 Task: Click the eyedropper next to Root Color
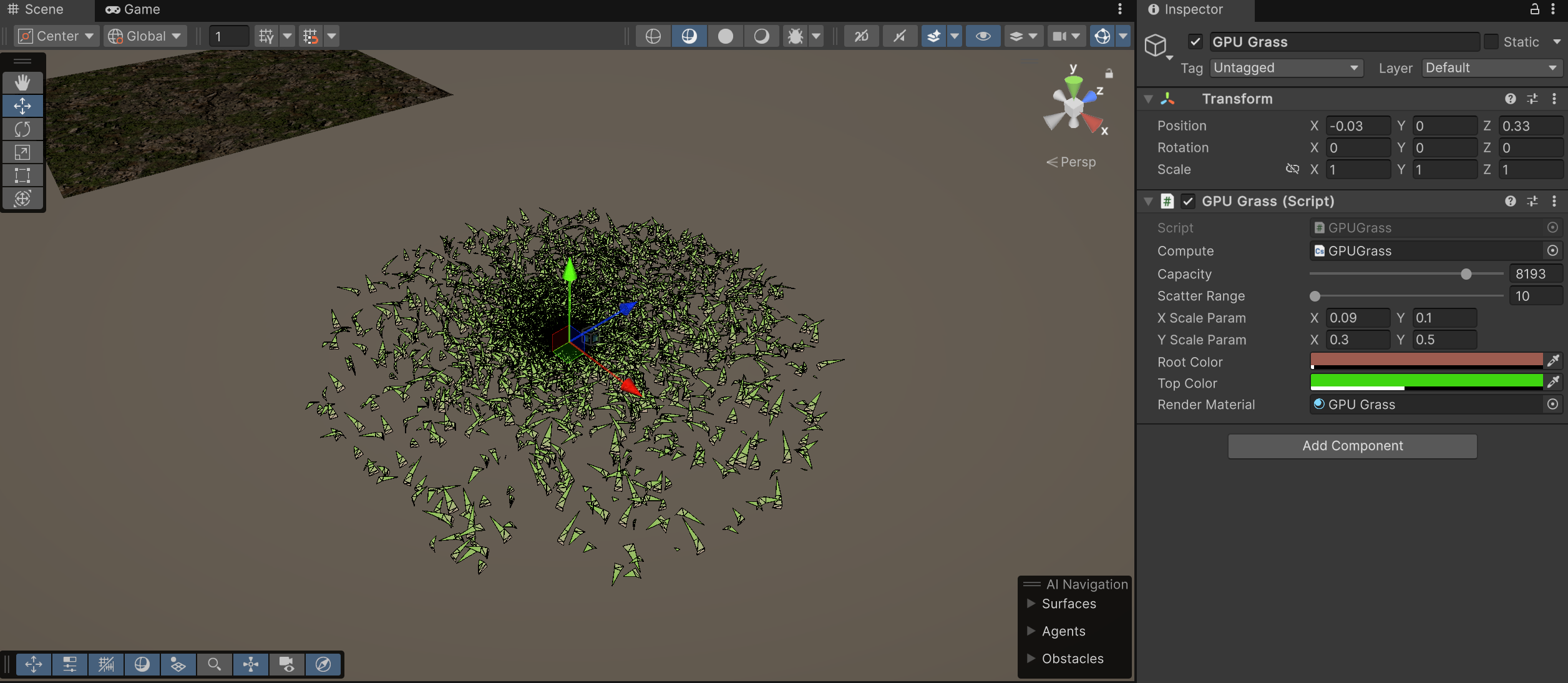point(1553,361)
